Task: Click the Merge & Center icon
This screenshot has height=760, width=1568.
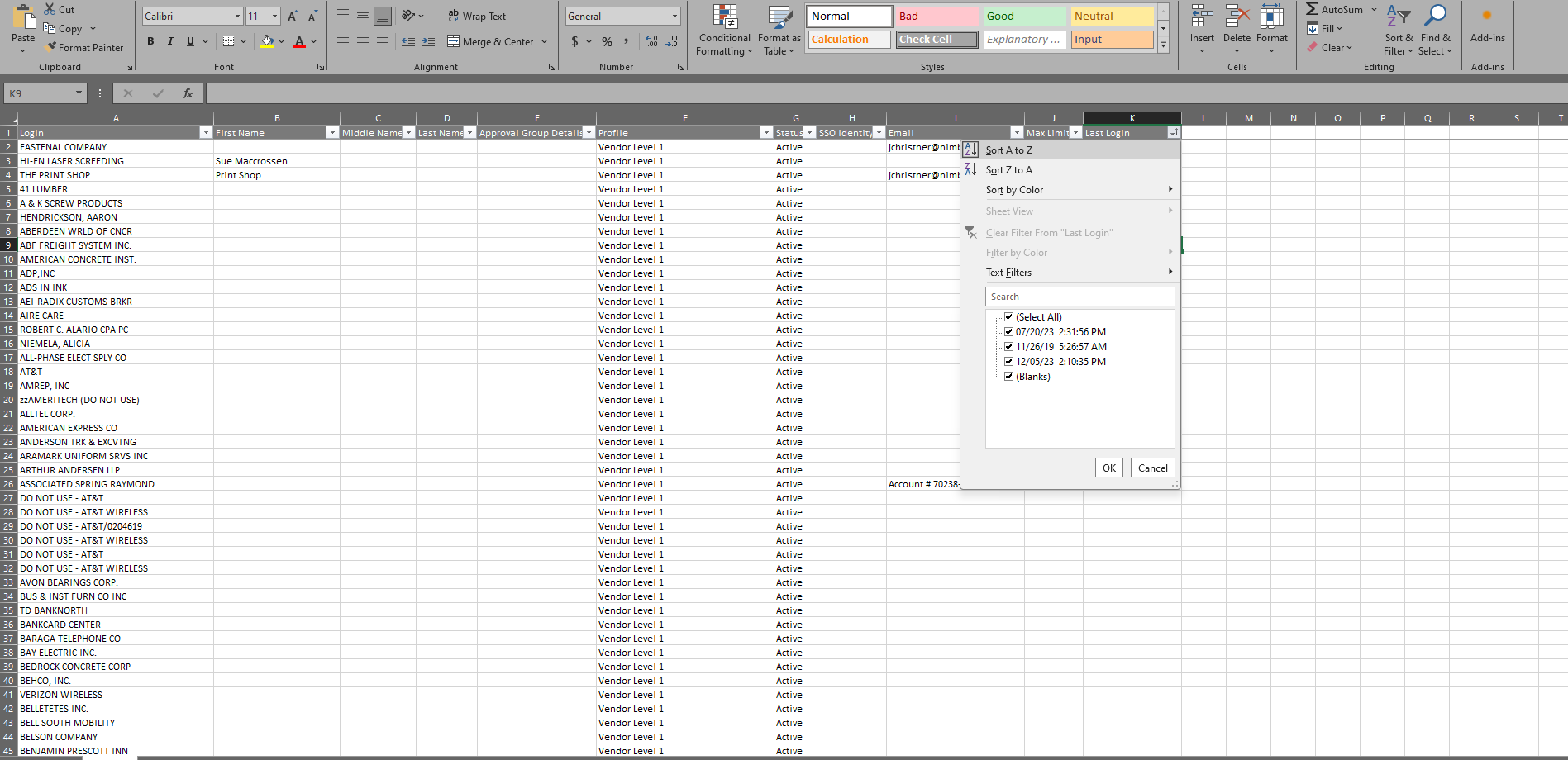Action: point(454,41)
